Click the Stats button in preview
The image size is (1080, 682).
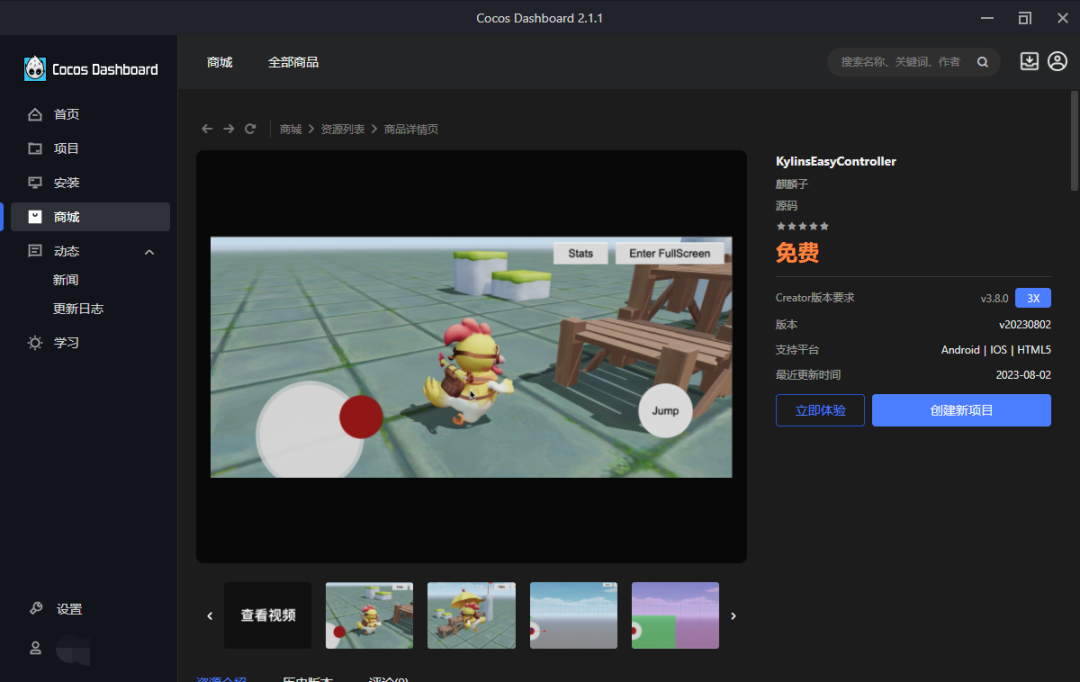point(581,254)
